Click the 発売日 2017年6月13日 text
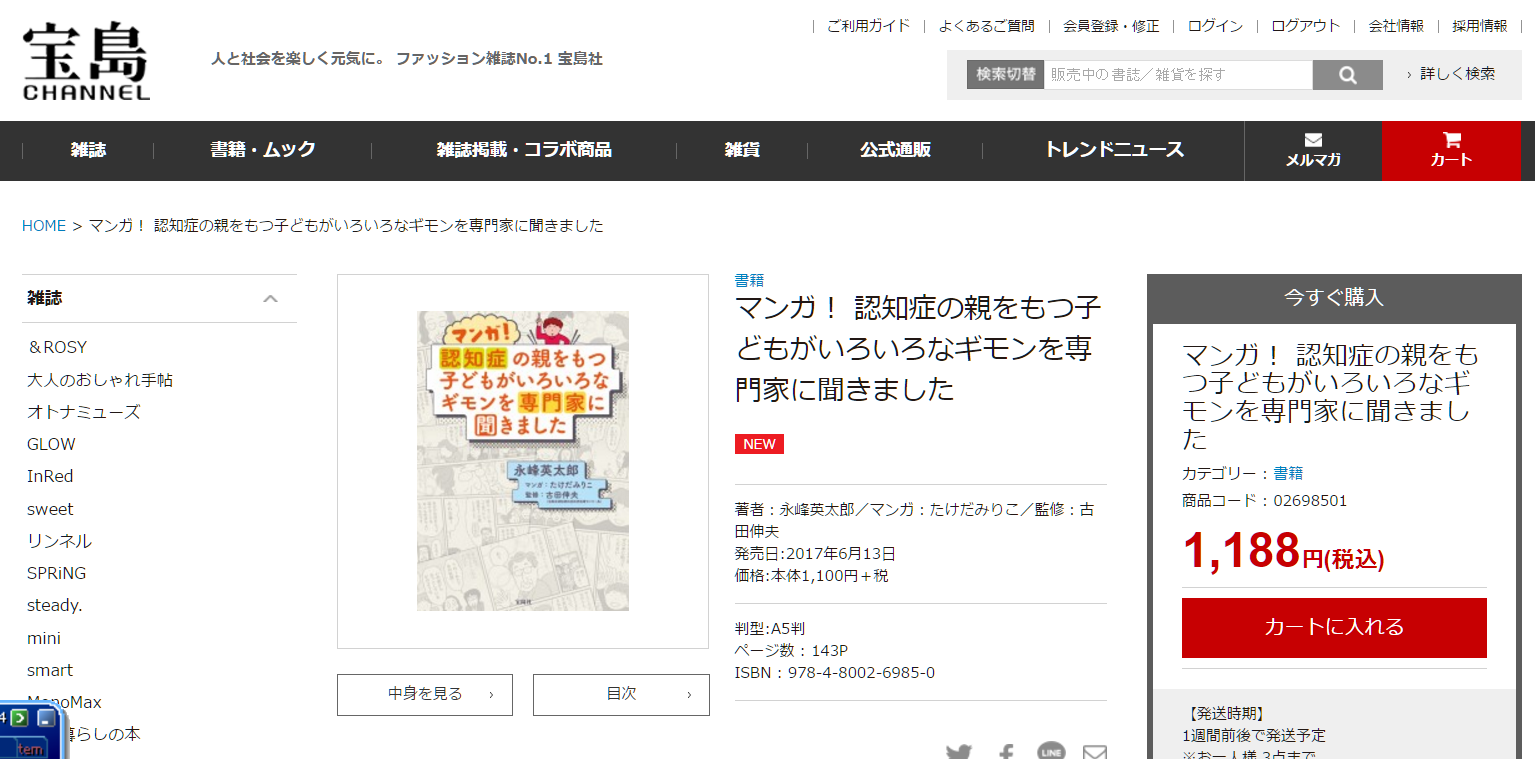This screenshot has height=759, width=1535. coord(815,554)
